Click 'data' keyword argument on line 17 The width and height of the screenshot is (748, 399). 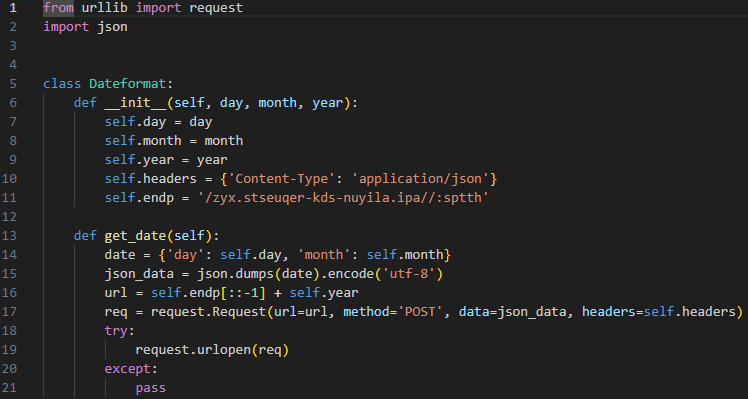474,312
